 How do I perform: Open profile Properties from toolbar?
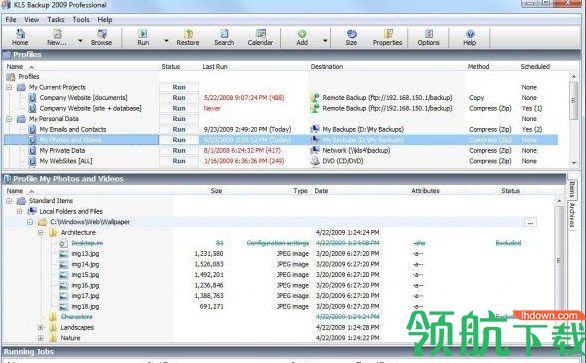(x=387, y=38)
